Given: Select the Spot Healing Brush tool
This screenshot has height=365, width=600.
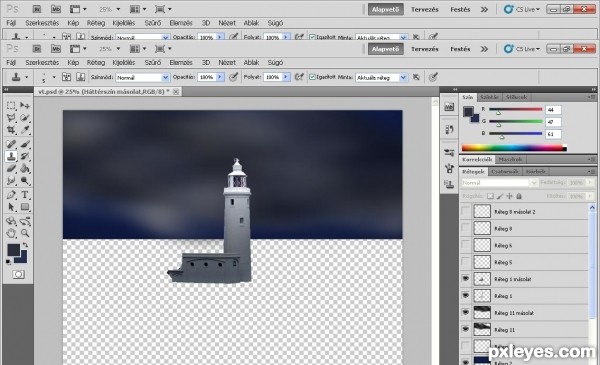Looking at the screenshot, I should (11, 144).
